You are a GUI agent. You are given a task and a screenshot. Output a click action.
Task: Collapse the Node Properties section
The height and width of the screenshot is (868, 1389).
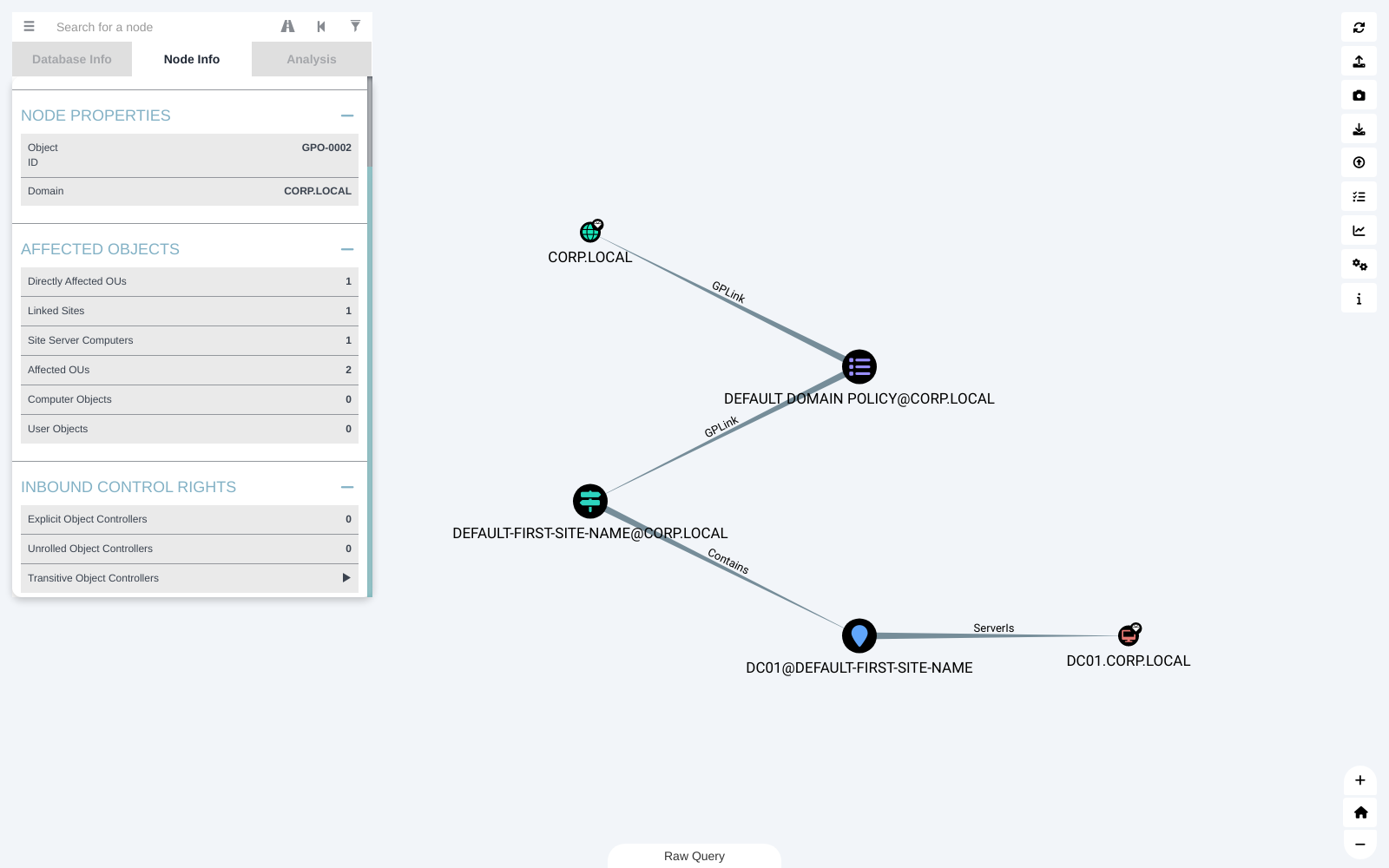[347, 115]
